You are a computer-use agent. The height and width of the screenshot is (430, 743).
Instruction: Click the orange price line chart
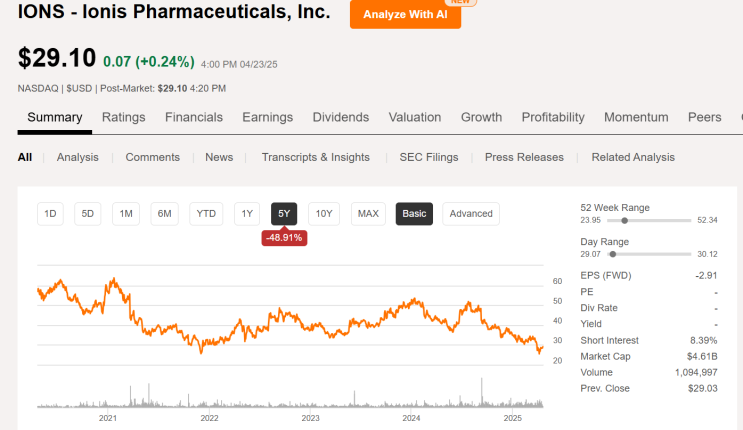(300, 322)
